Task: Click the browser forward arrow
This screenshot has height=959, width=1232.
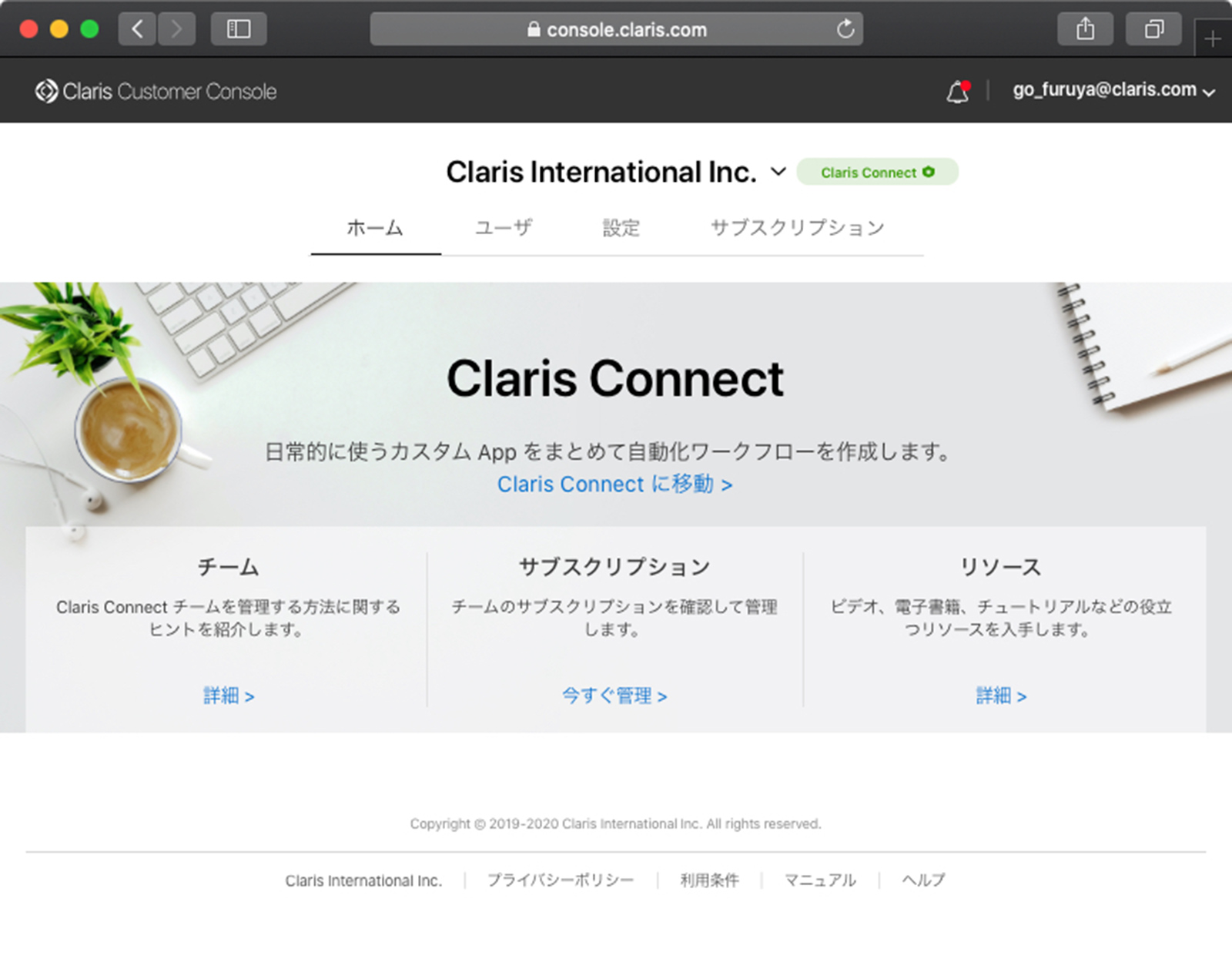Action: (177, 29)
